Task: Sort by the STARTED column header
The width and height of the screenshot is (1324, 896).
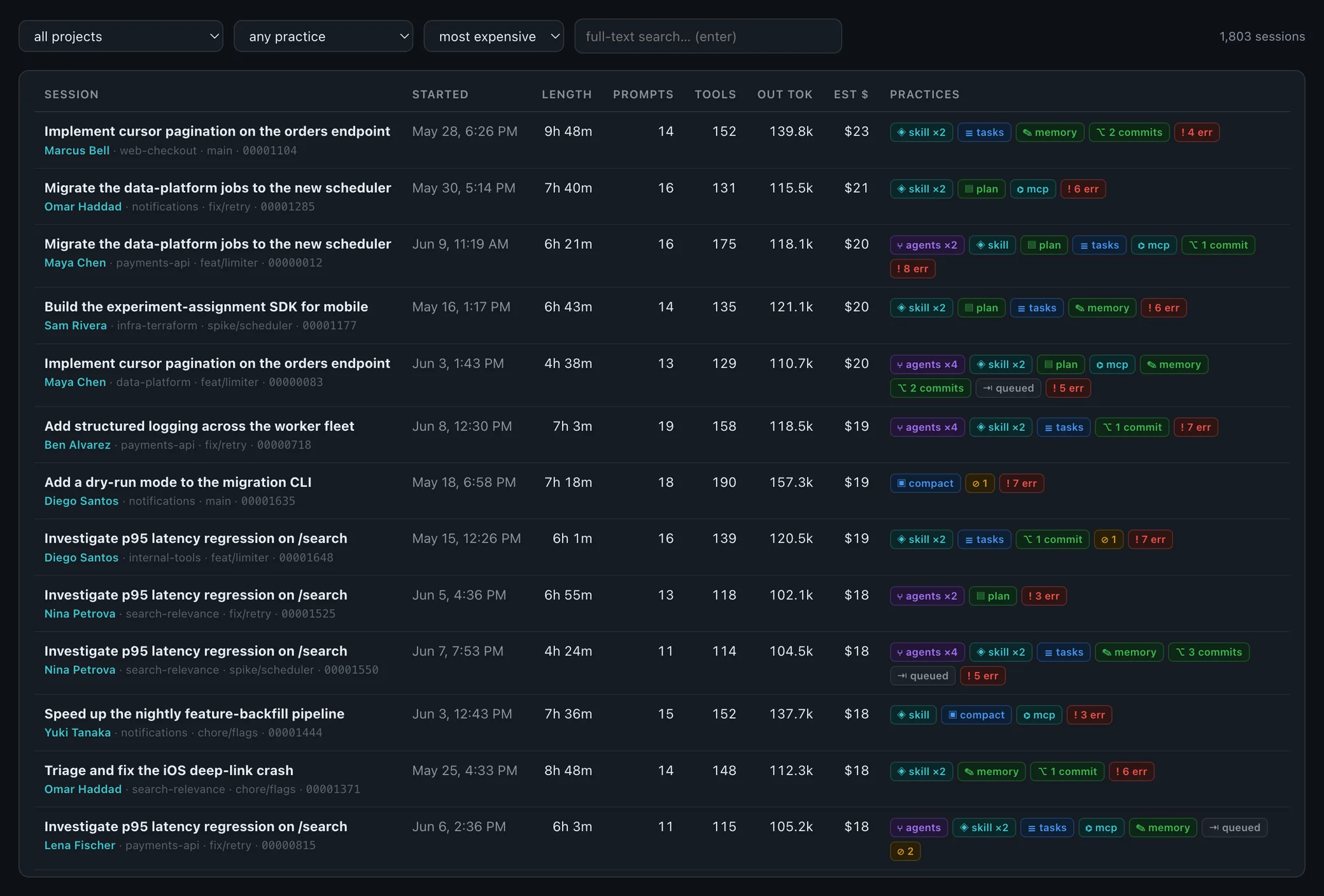Action: [440, 94]
